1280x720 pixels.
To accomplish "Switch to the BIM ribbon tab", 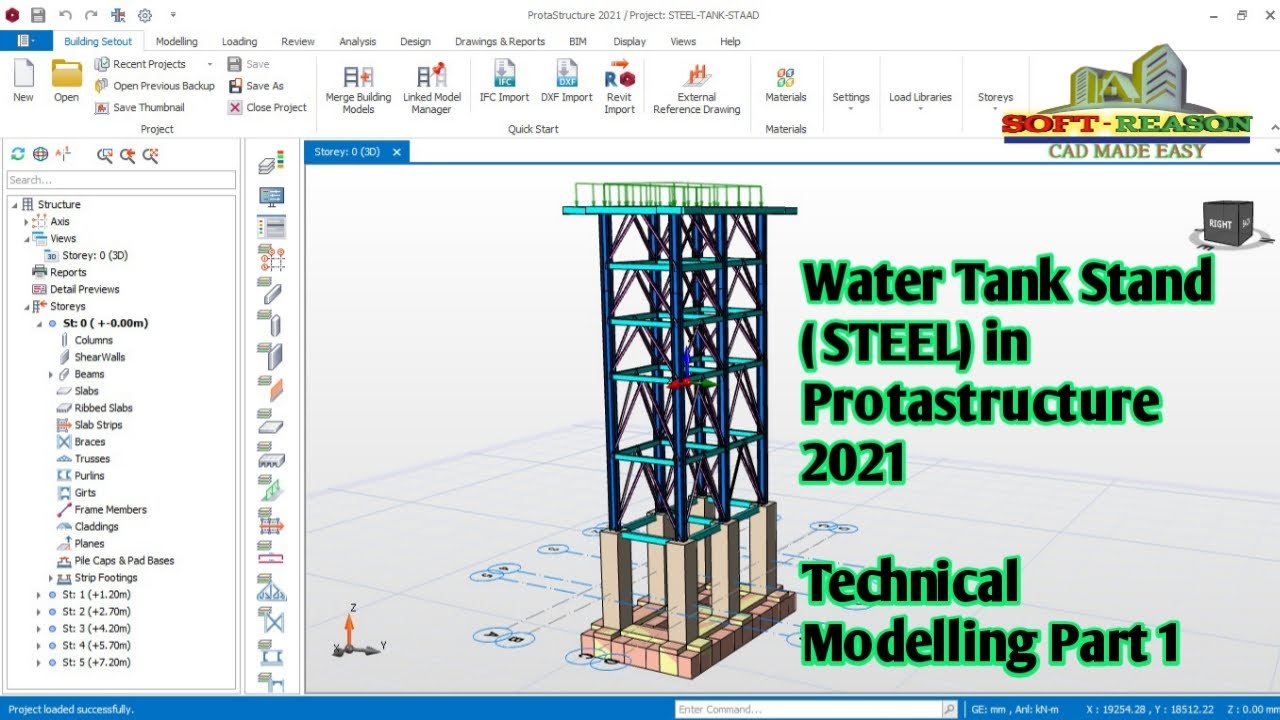I will (578, 42).
